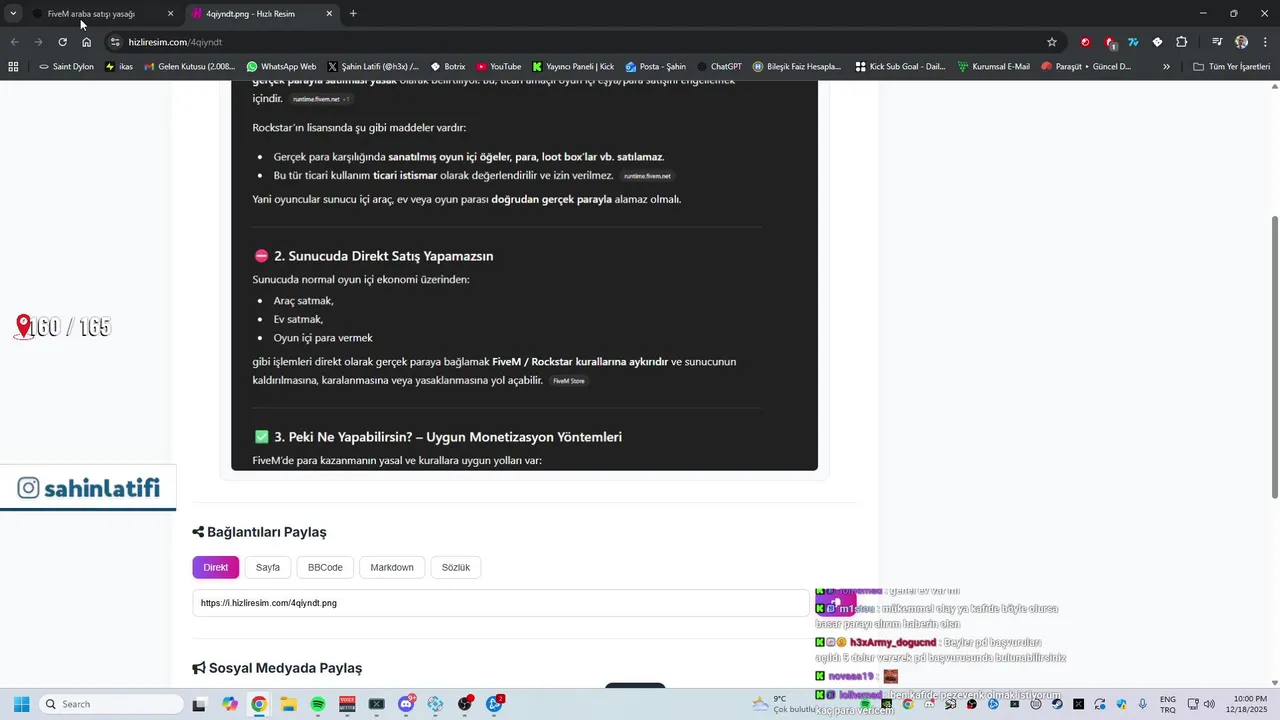1280x720 pixels.
Task: Select the 'Direkt' share link type
Action: (x=216, y=567)
